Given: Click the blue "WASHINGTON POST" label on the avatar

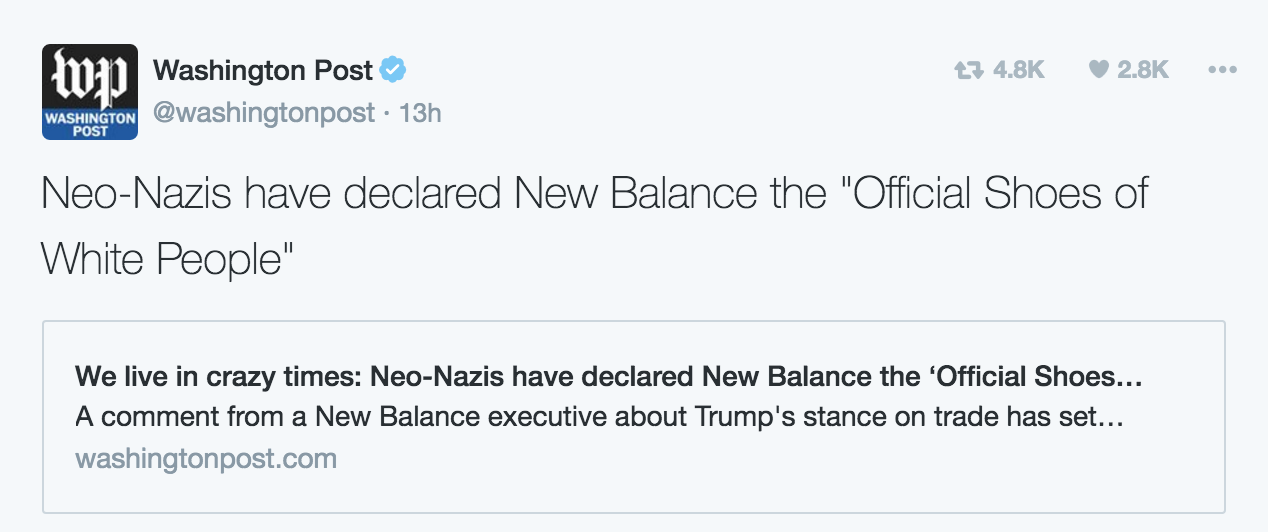Looking at the screenshot, I should [x=90, y=124].
